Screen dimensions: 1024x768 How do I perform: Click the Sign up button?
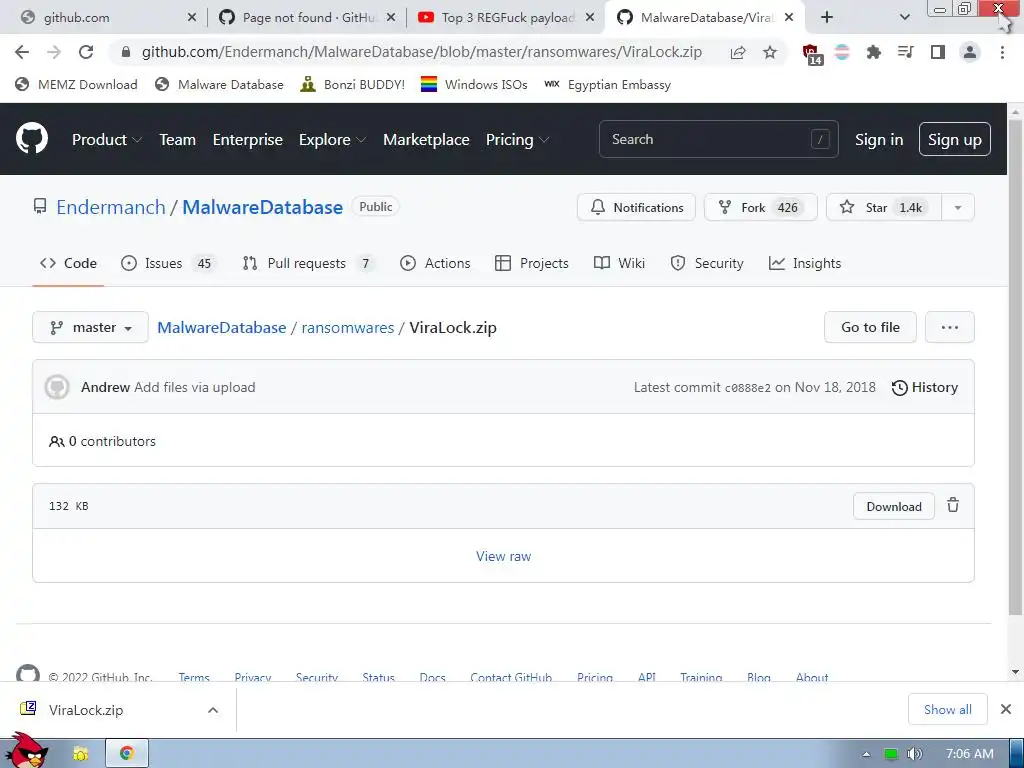pos(954,140)
